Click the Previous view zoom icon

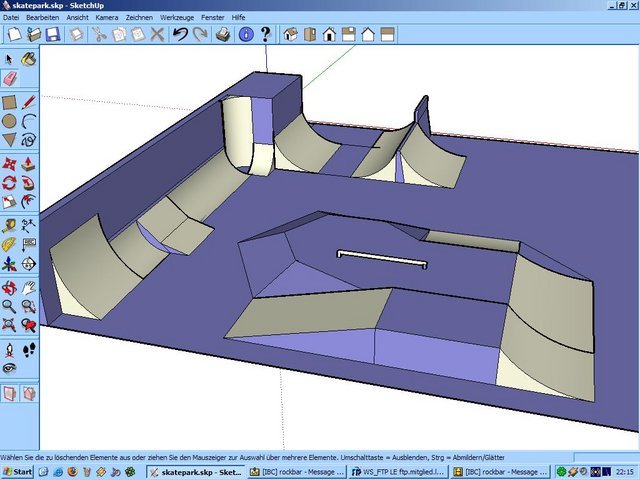(x=29, y=325)
